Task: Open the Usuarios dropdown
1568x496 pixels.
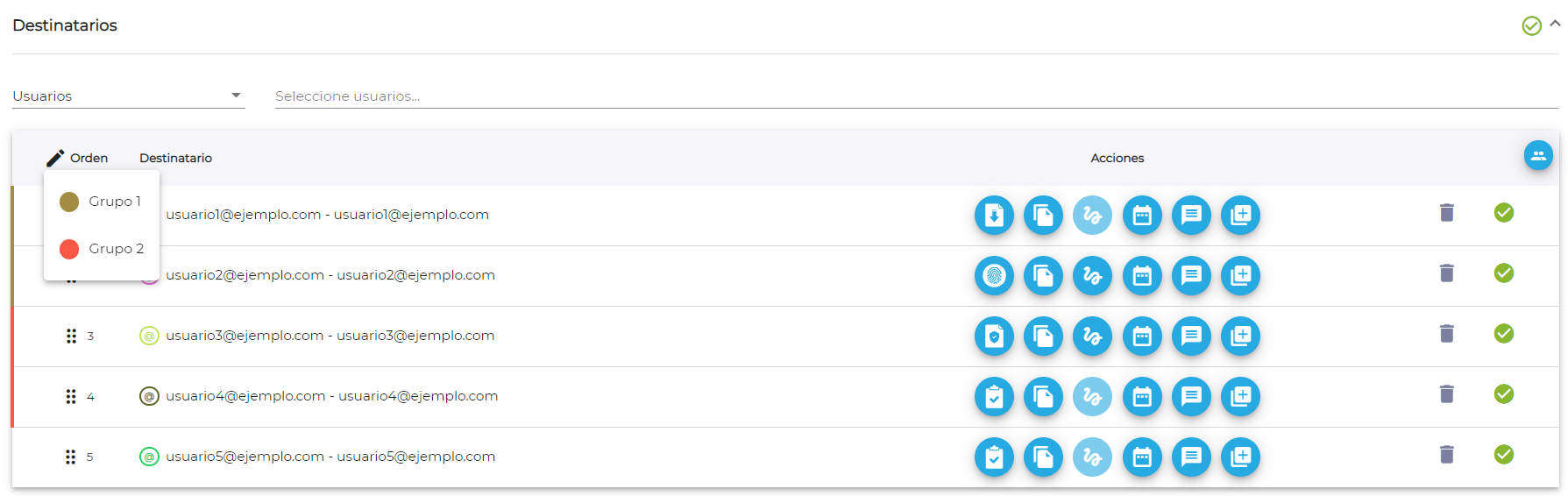Action: pyautogui.click(x=128, y=96)
